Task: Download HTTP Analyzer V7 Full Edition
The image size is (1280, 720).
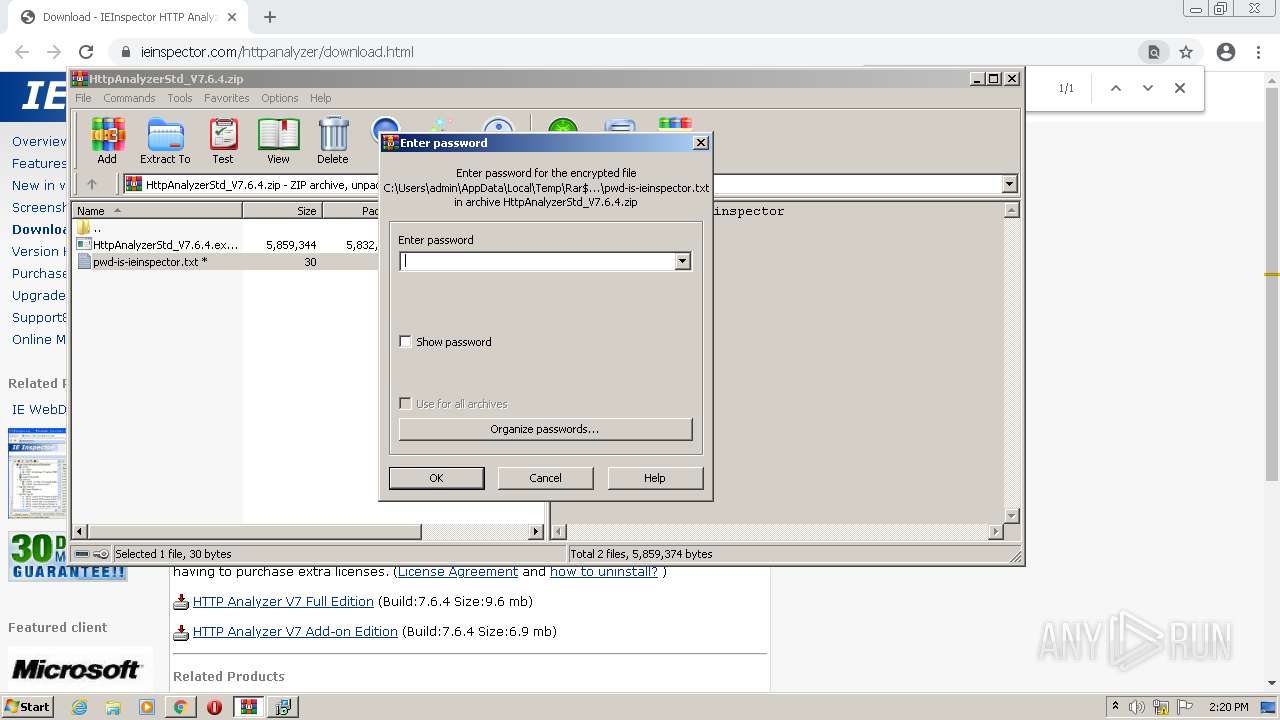Action: coord(283,602)
